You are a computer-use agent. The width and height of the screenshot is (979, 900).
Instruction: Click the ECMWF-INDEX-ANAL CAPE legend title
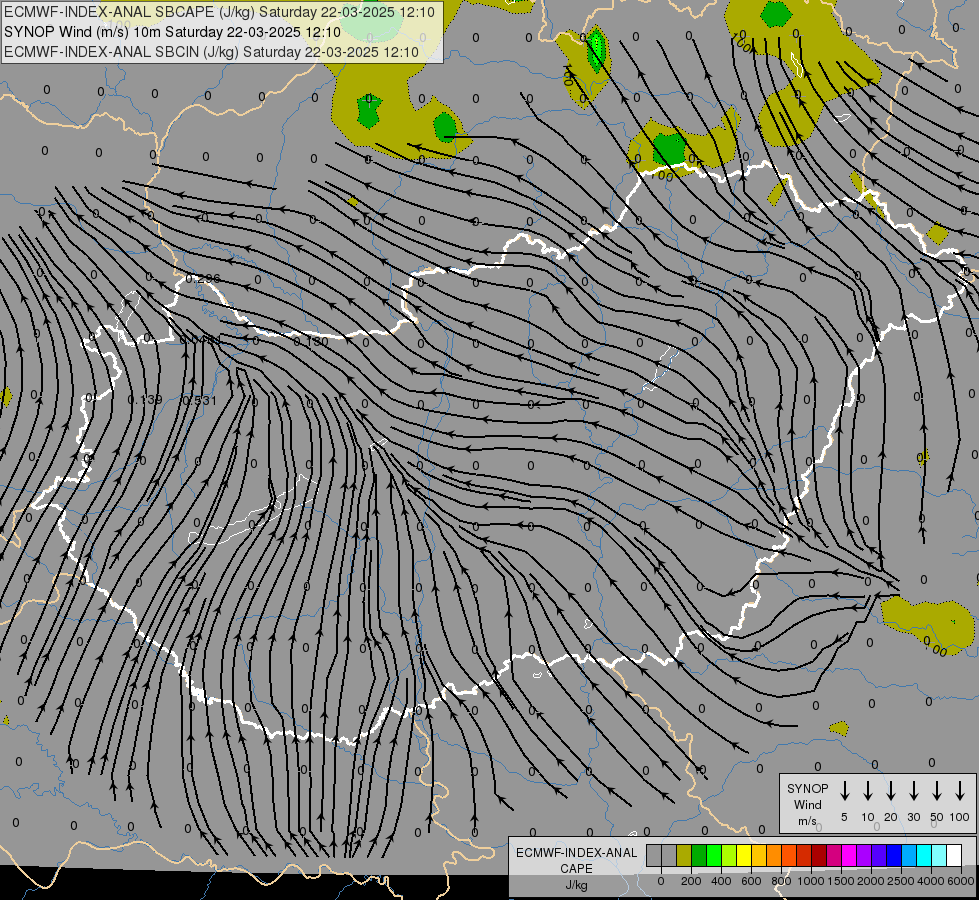coord(576,860)
